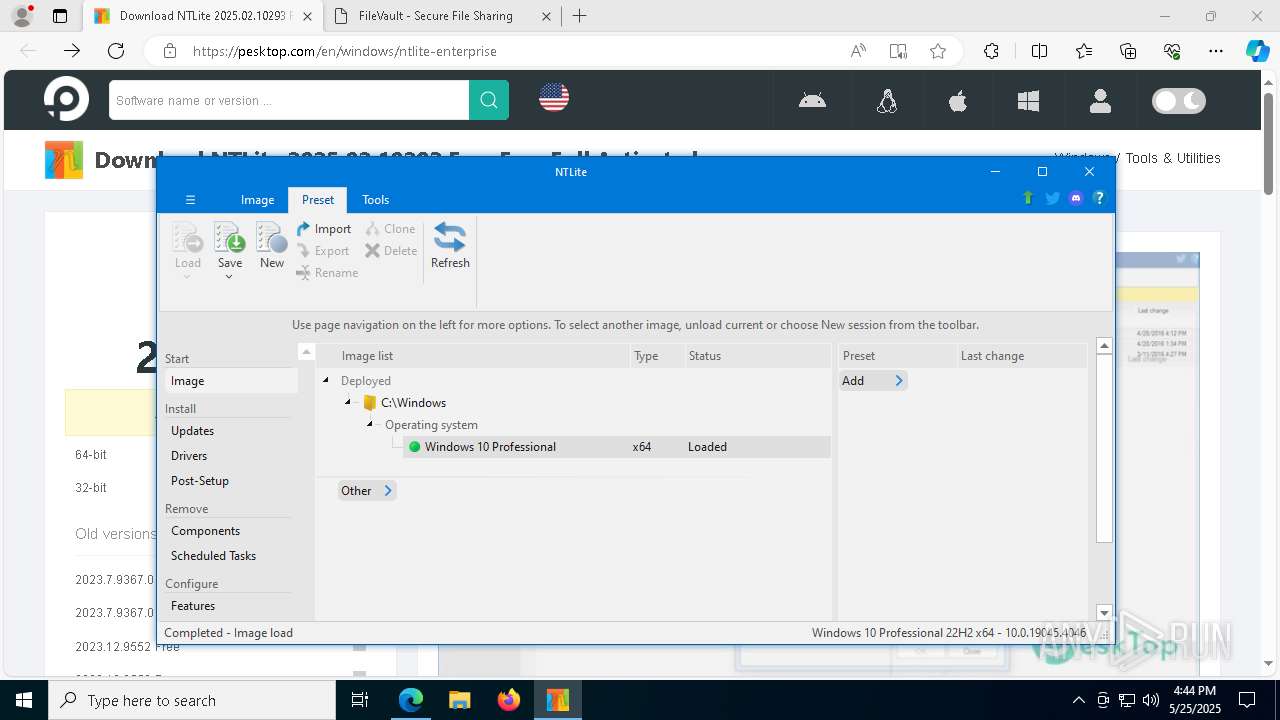
Task: Open the Load dropdown arrow
Action: pyautogui.click(x=188, y=277)
